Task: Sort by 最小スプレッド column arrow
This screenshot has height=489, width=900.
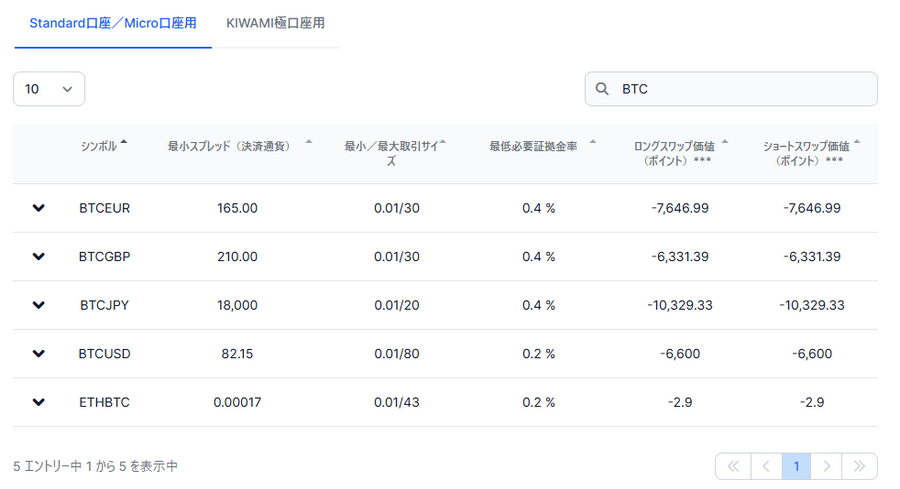Action: [x=309, y=141]
